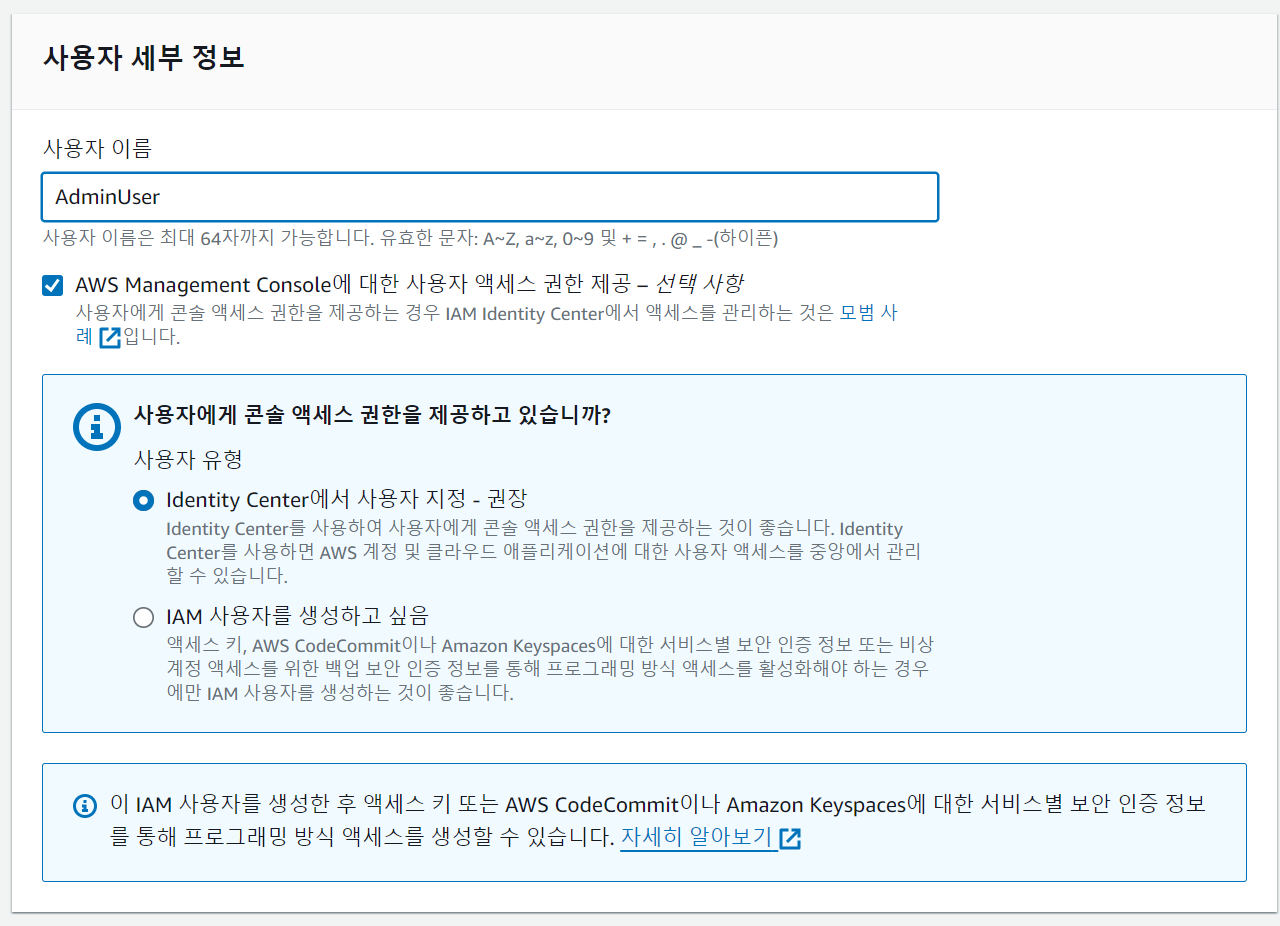Click the external link icon beside 모범 사례

[x=110, y=338]
